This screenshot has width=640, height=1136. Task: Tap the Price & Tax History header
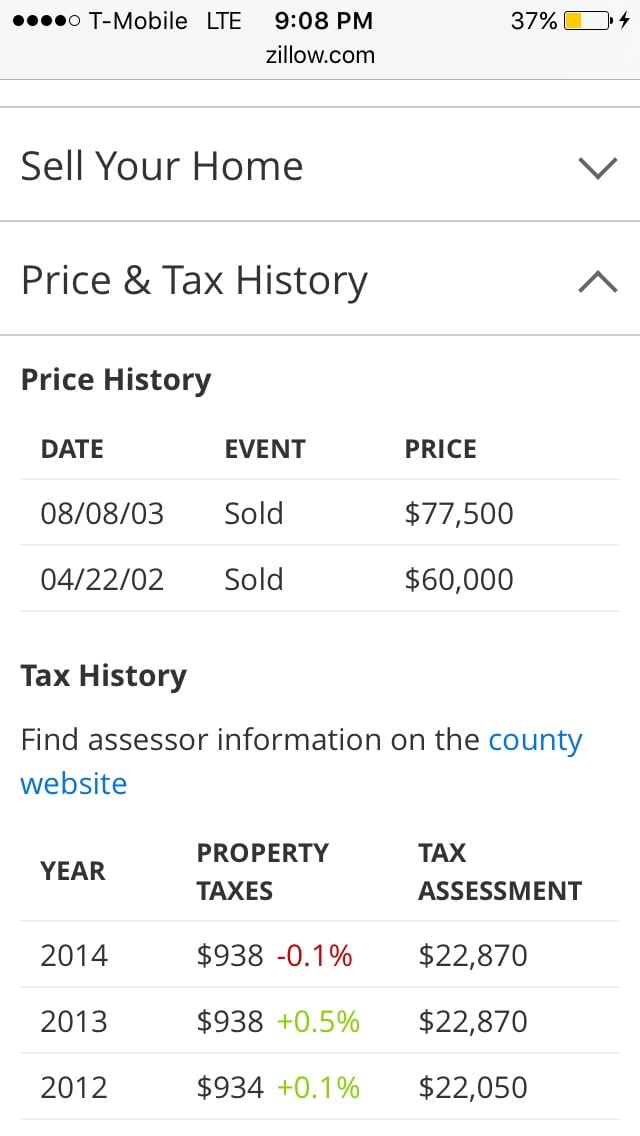point(195,281)
